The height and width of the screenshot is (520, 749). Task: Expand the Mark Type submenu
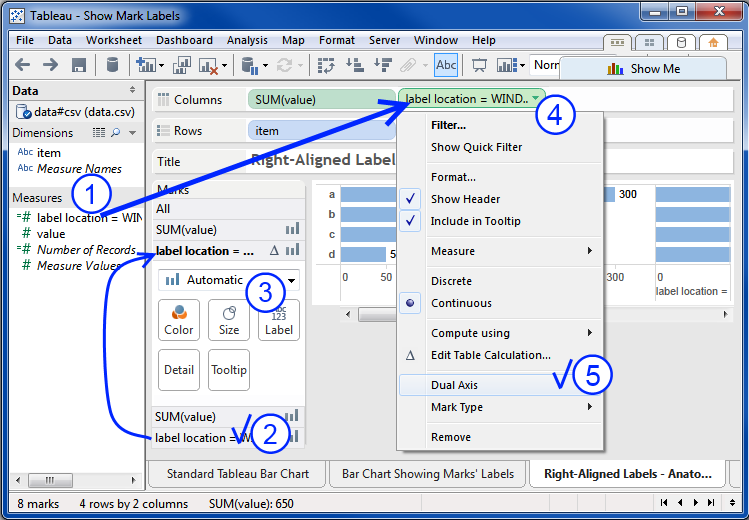click(500, 407)
